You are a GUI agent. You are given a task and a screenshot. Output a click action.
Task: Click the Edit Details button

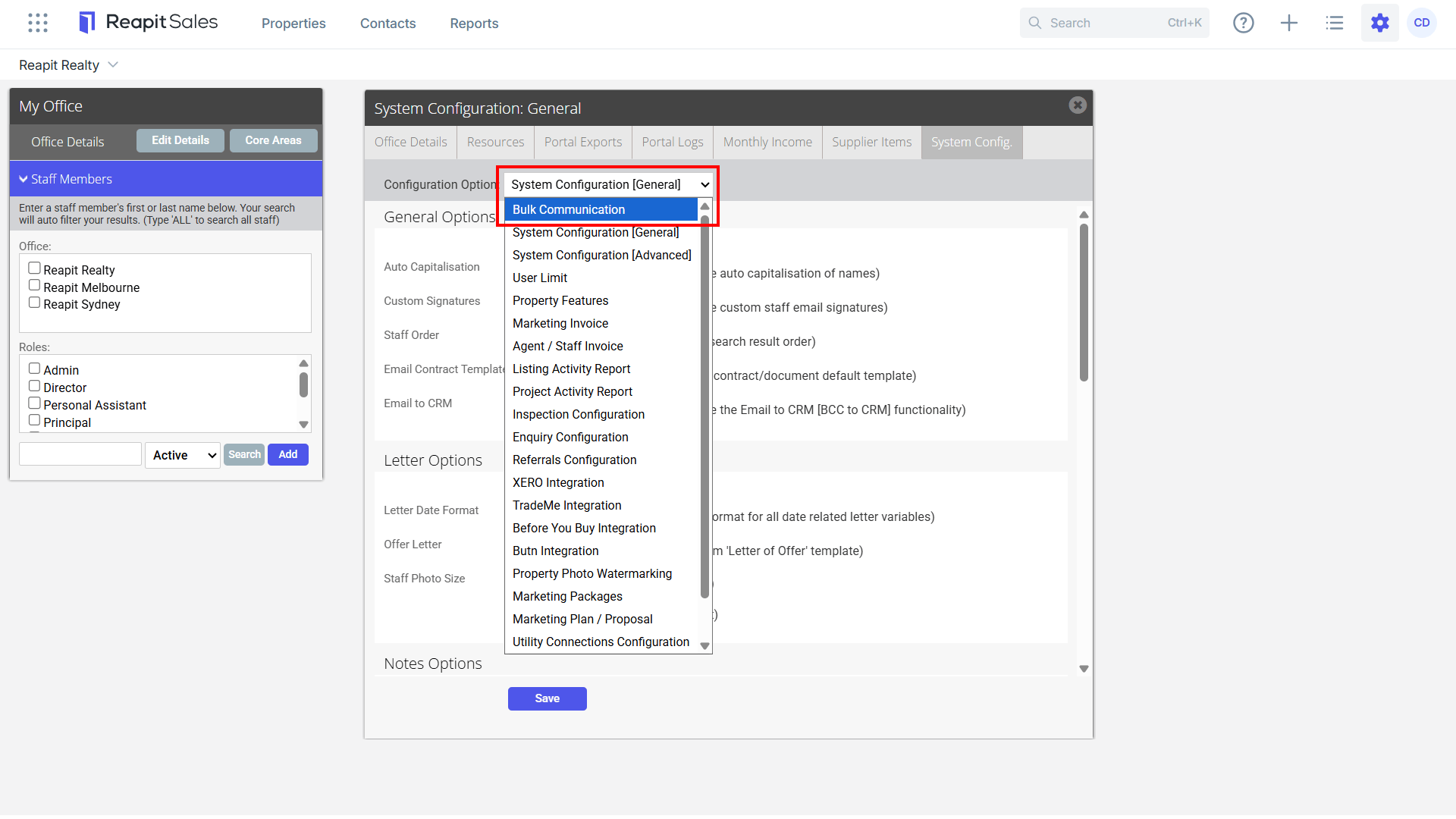tap(180, 140)
